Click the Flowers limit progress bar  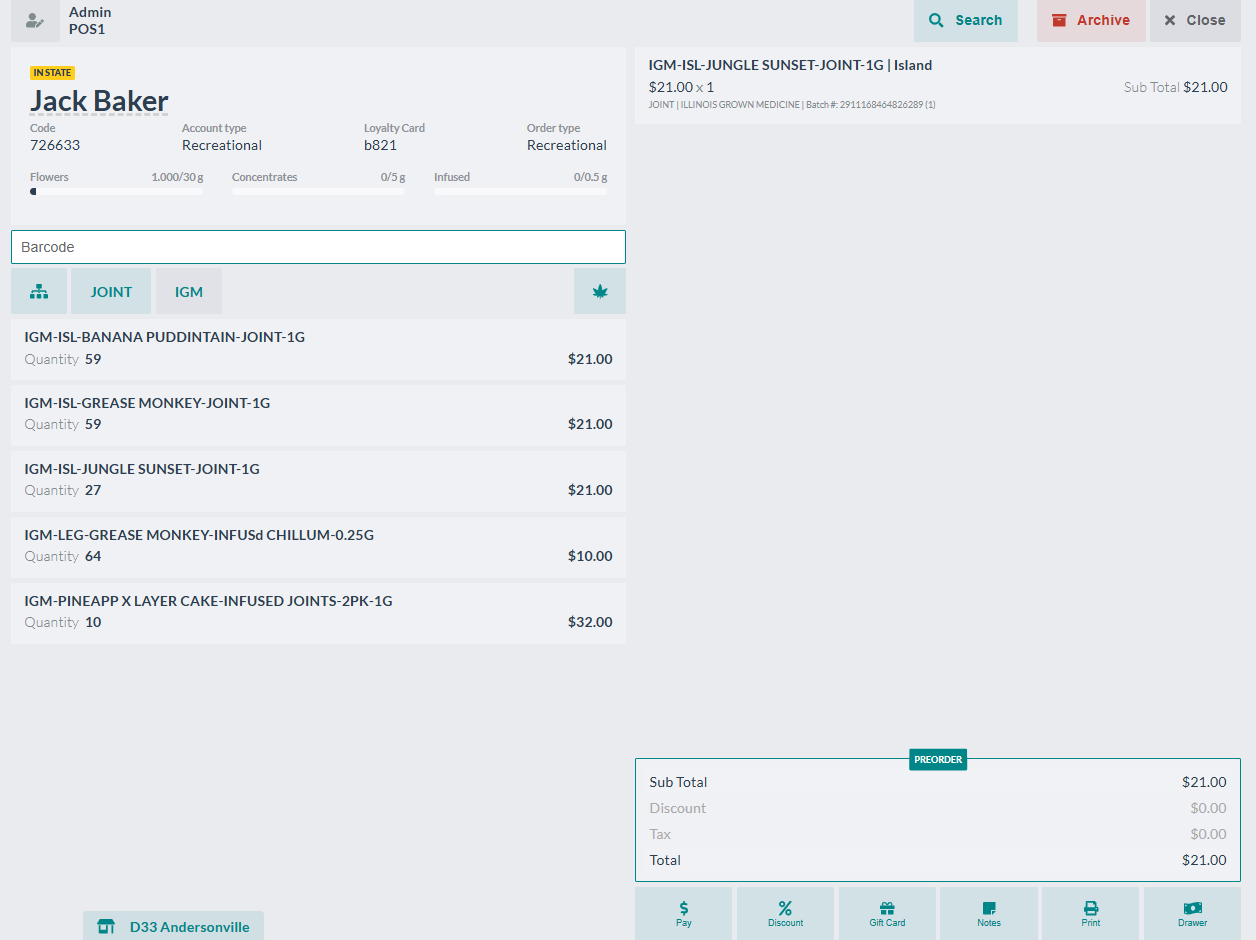coord(116,191)
